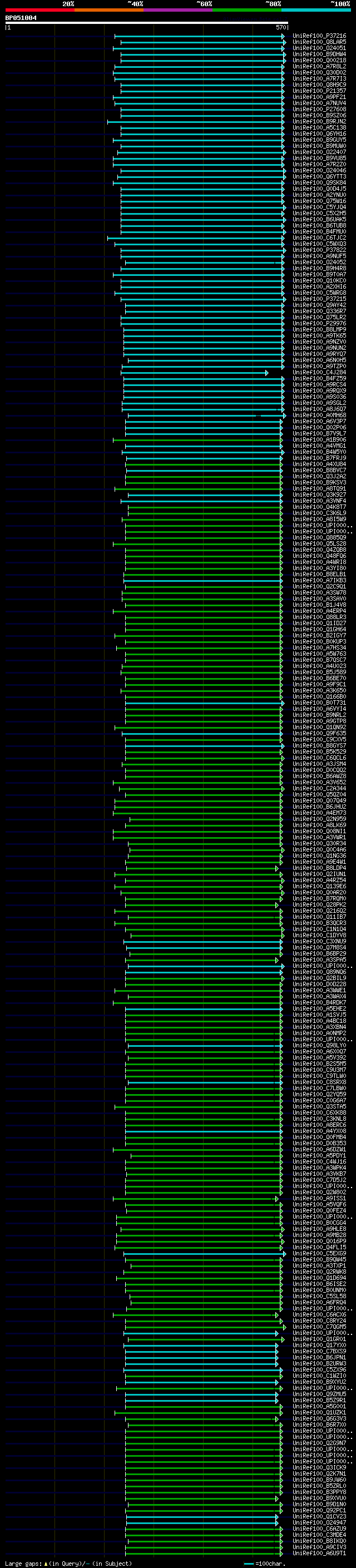Click the red ~20% identity legend bar

[39, 10]
